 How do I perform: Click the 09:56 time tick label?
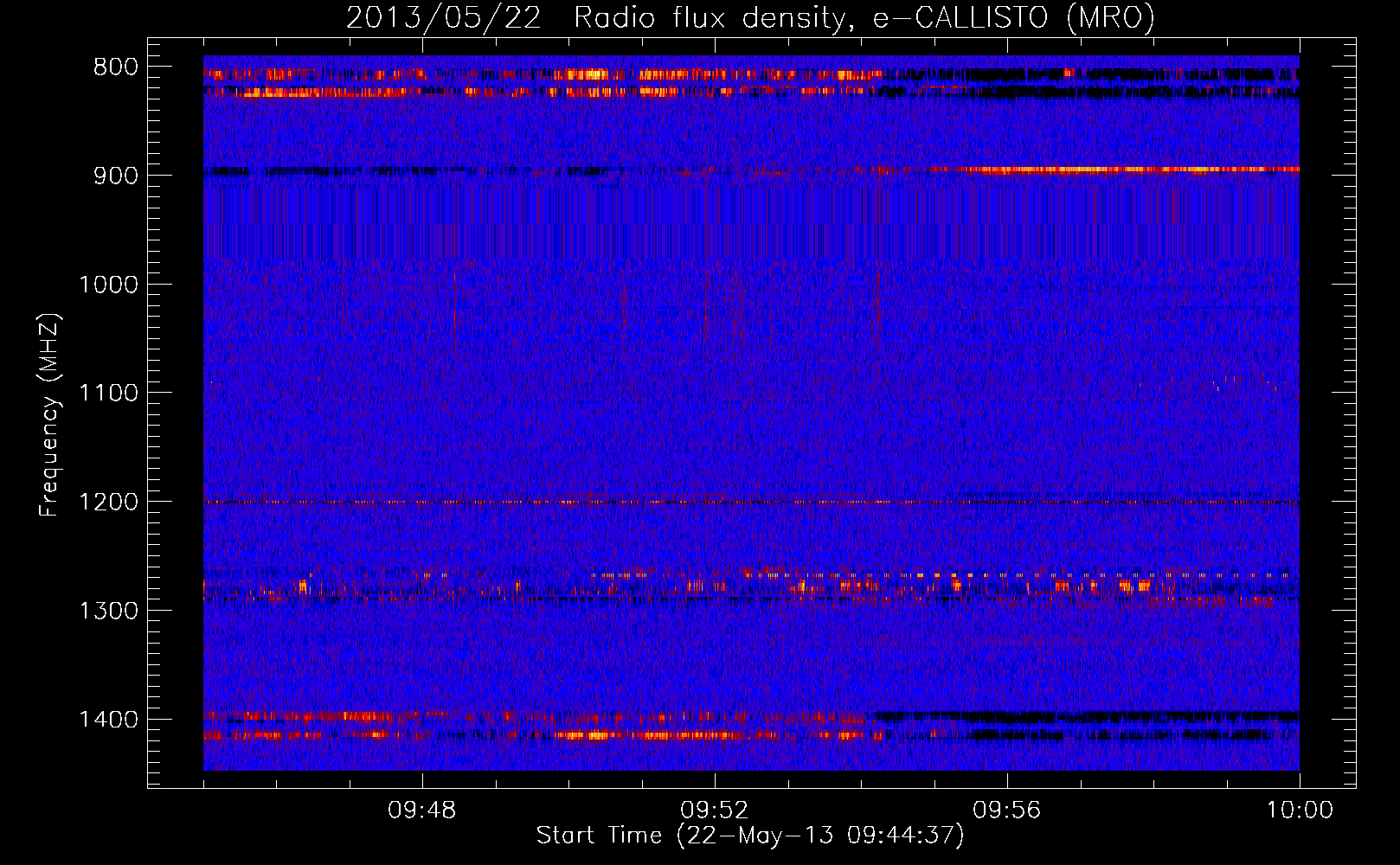tap(1007, 811)
